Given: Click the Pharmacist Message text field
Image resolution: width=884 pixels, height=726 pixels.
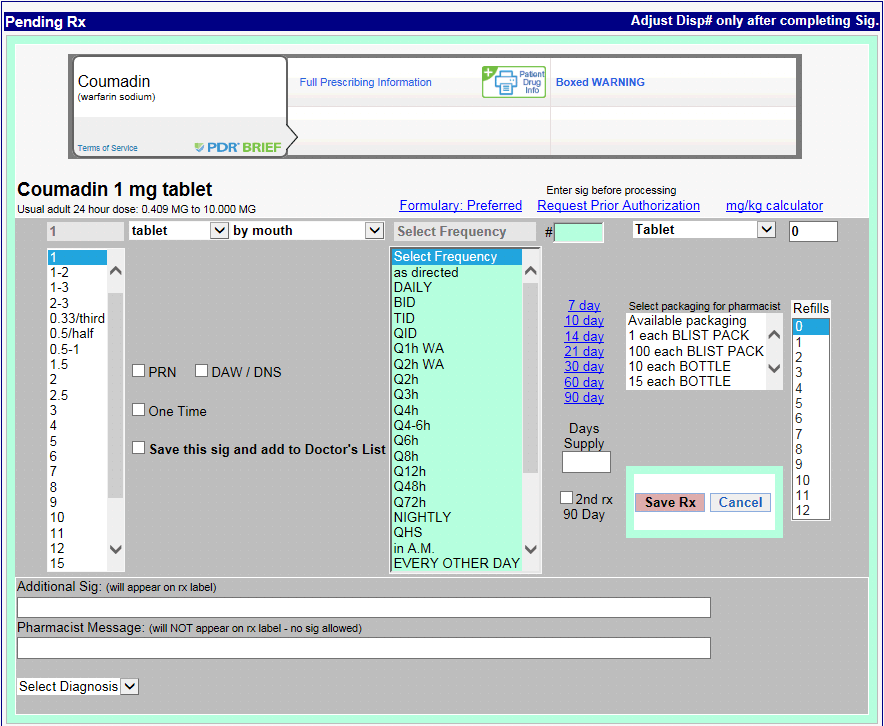Looking at the screenshot, I should (x=364, y=648).
